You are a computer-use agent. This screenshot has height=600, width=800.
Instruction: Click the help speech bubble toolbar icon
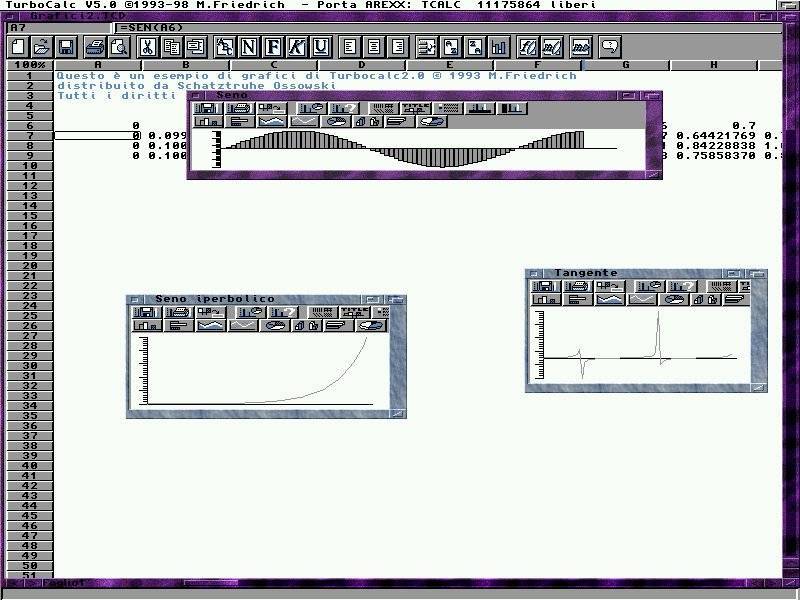pos(609,47)
